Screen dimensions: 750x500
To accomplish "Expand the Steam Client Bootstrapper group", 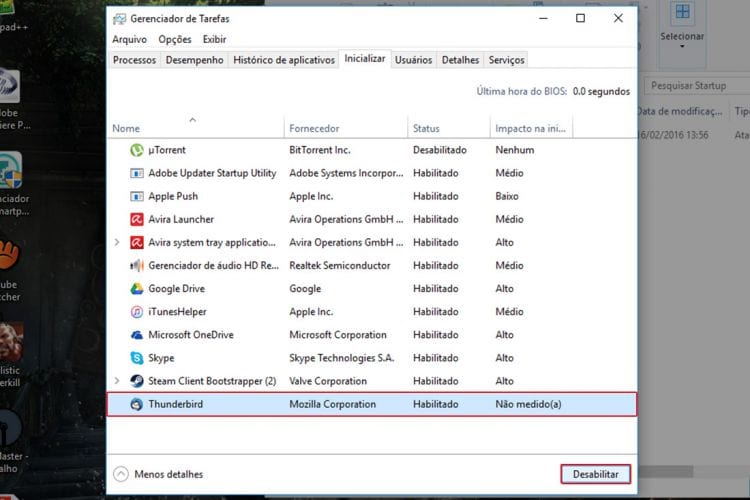I will [x=117, y=381].
